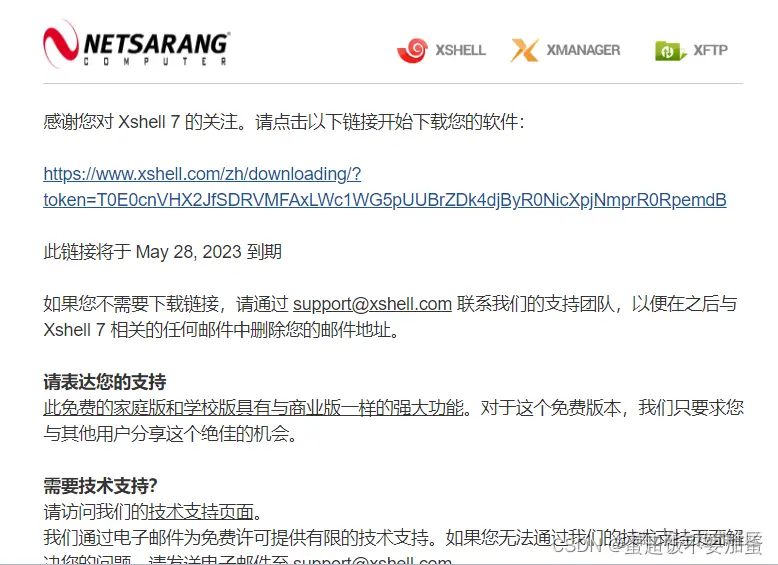Click the 请表达您的支持 heading

click(105, 381)
